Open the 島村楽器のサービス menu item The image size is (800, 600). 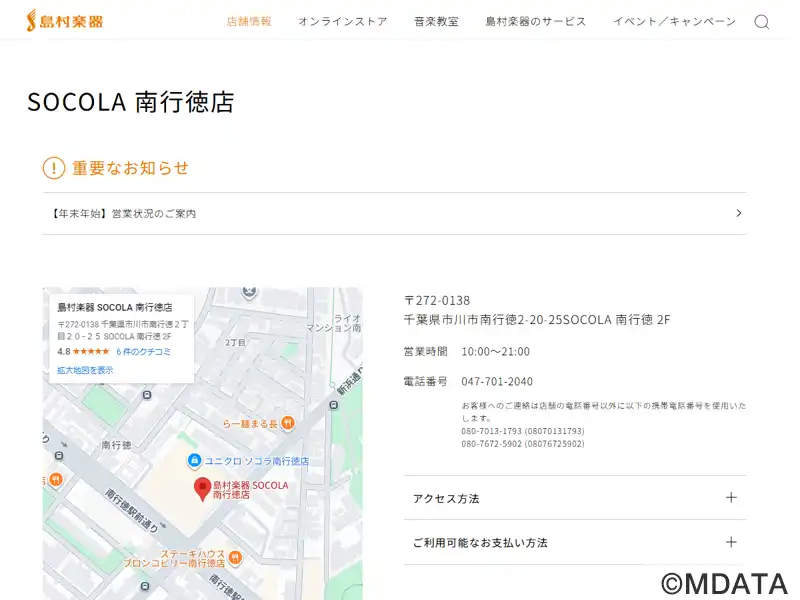536,21
